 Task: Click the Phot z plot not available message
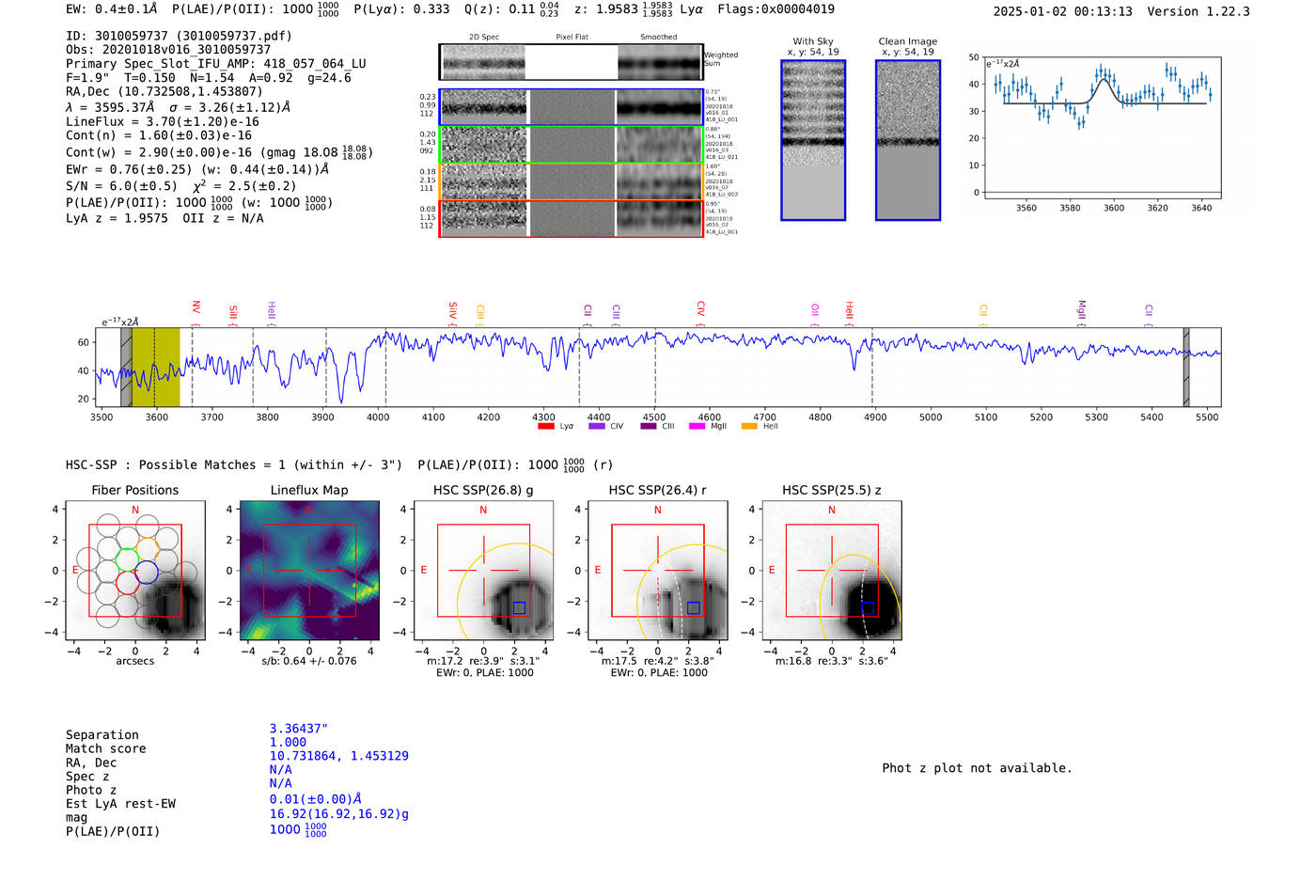click(977, 768)
